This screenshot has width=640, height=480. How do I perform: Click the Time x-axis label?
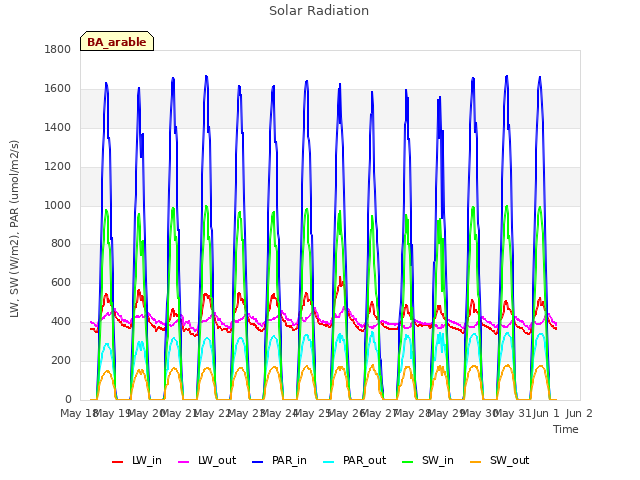tap(566, 429)
